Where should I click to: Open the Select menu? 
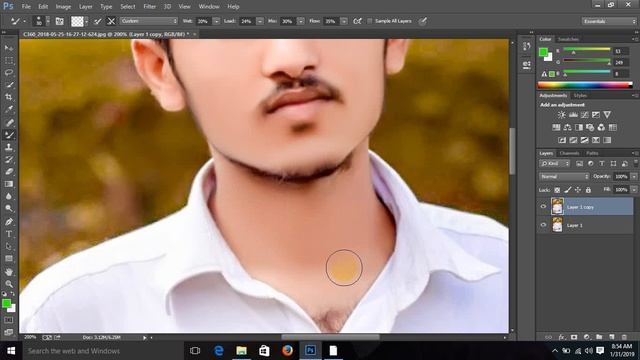click(127, 7)
